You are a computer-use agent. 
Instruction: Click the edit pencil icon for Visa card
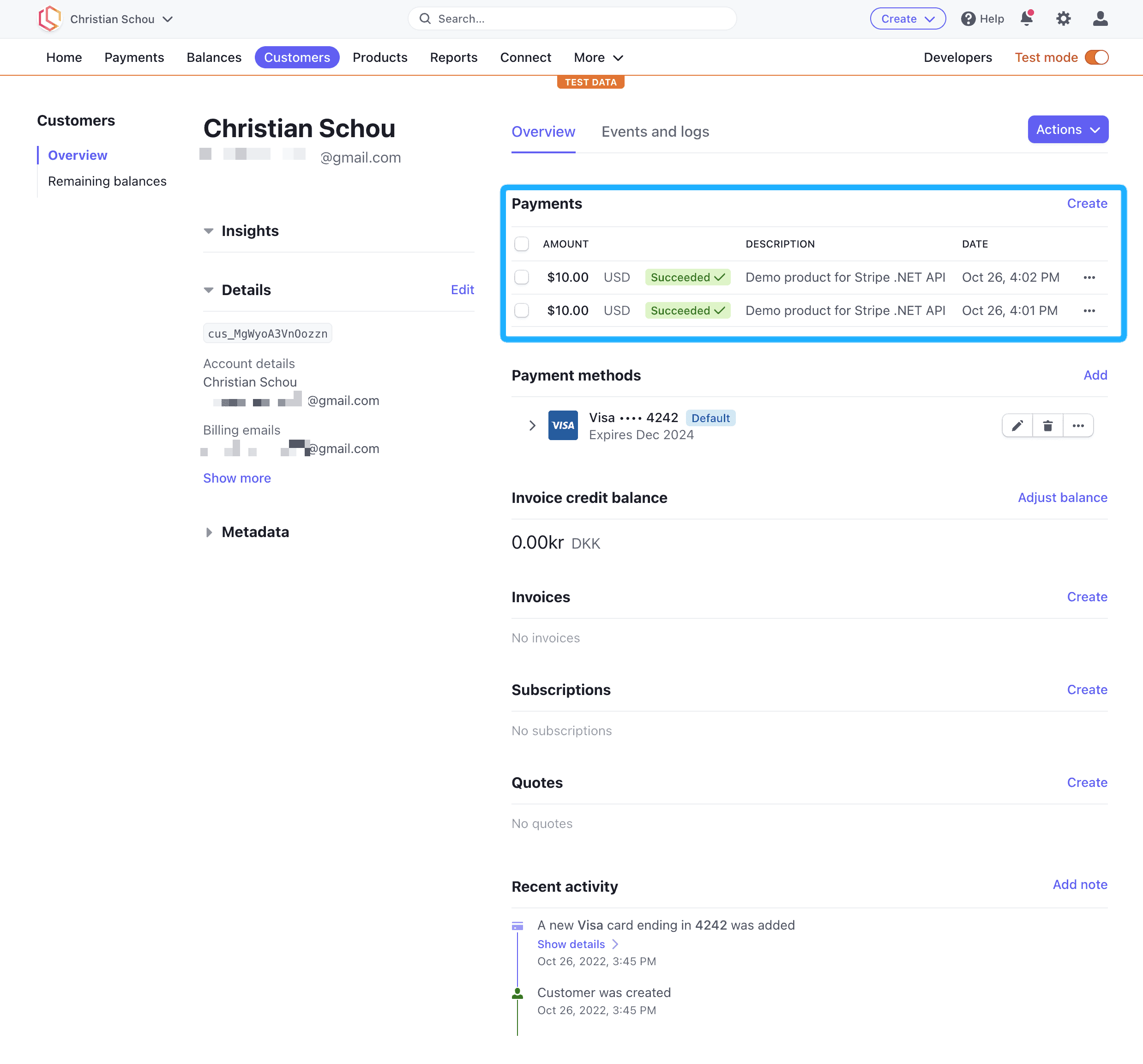pyautogui.click(x=1018, y=425)
